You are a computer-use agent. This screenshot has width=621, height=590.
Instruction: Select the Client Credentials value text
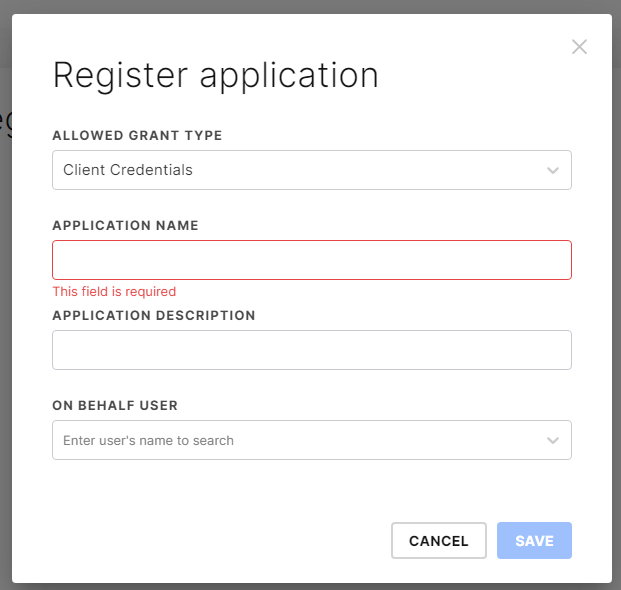tap(128, 170)
